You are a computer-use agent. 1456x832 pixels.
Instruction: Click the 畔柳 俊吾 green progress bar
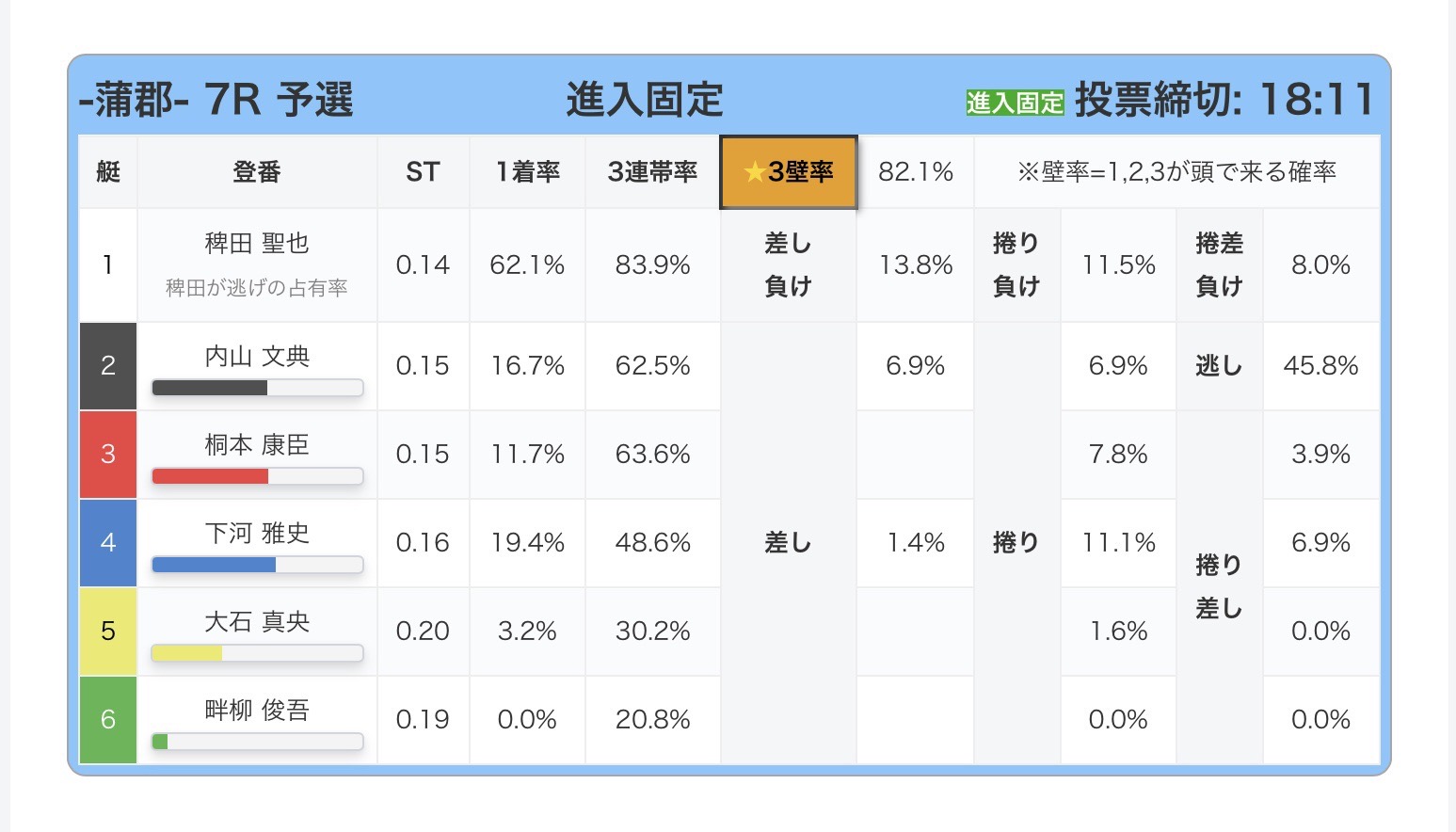coord(257,742)
